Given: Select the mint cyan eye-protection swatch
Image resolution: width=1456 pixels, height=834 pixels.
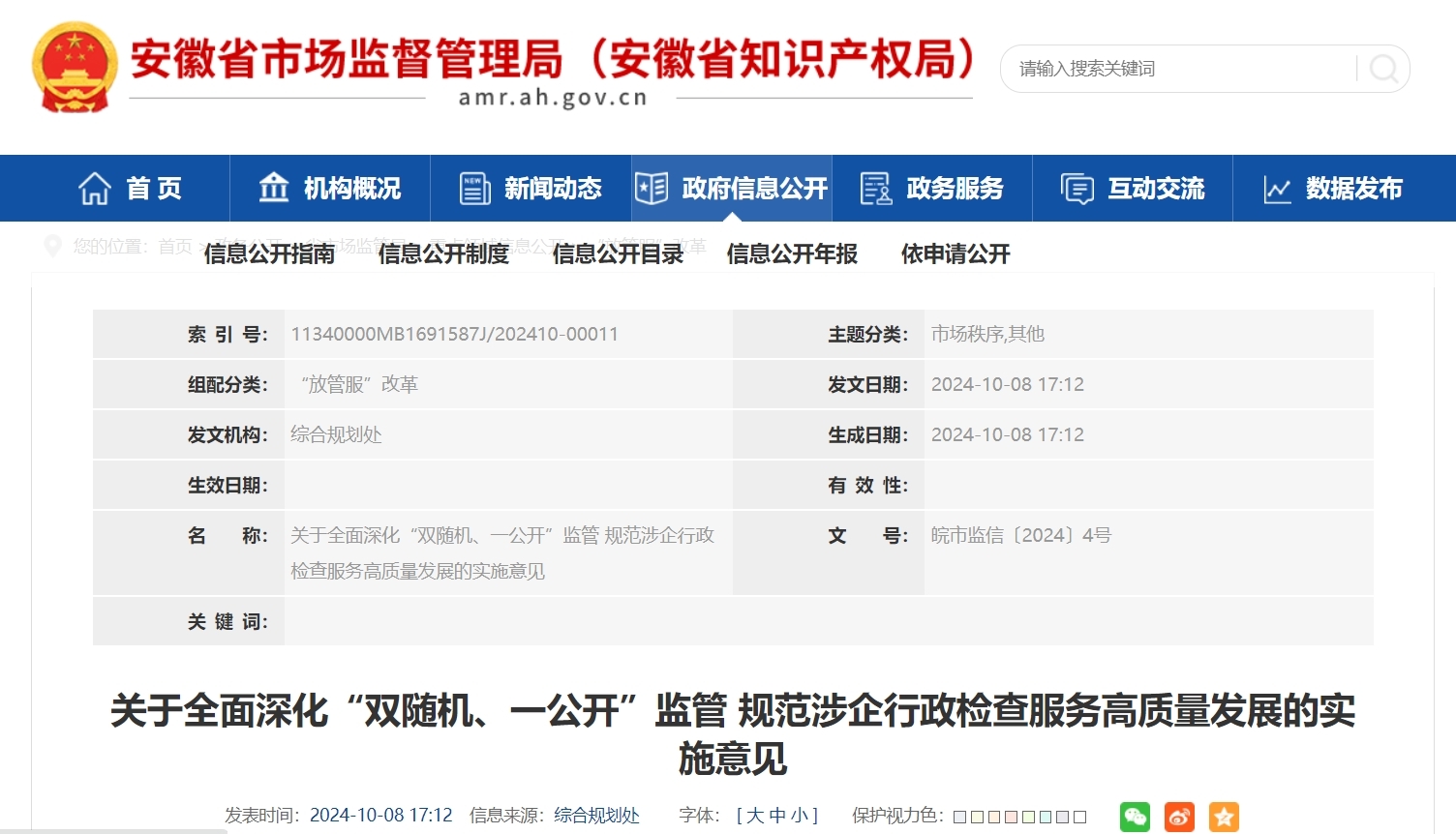Looking at the screenshot, I should tap(1046, 817).
